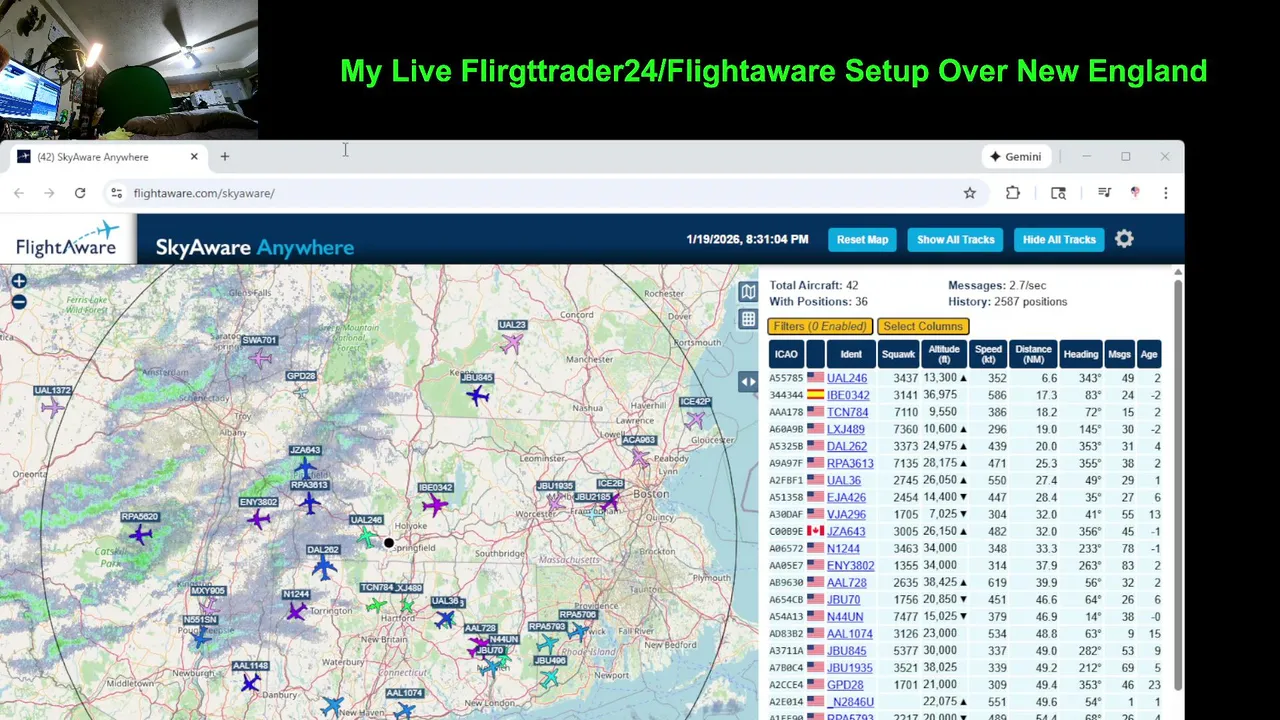Select the SWA701 aircraft icon on map
The image size is (1280, 720).
pos(261,358)
